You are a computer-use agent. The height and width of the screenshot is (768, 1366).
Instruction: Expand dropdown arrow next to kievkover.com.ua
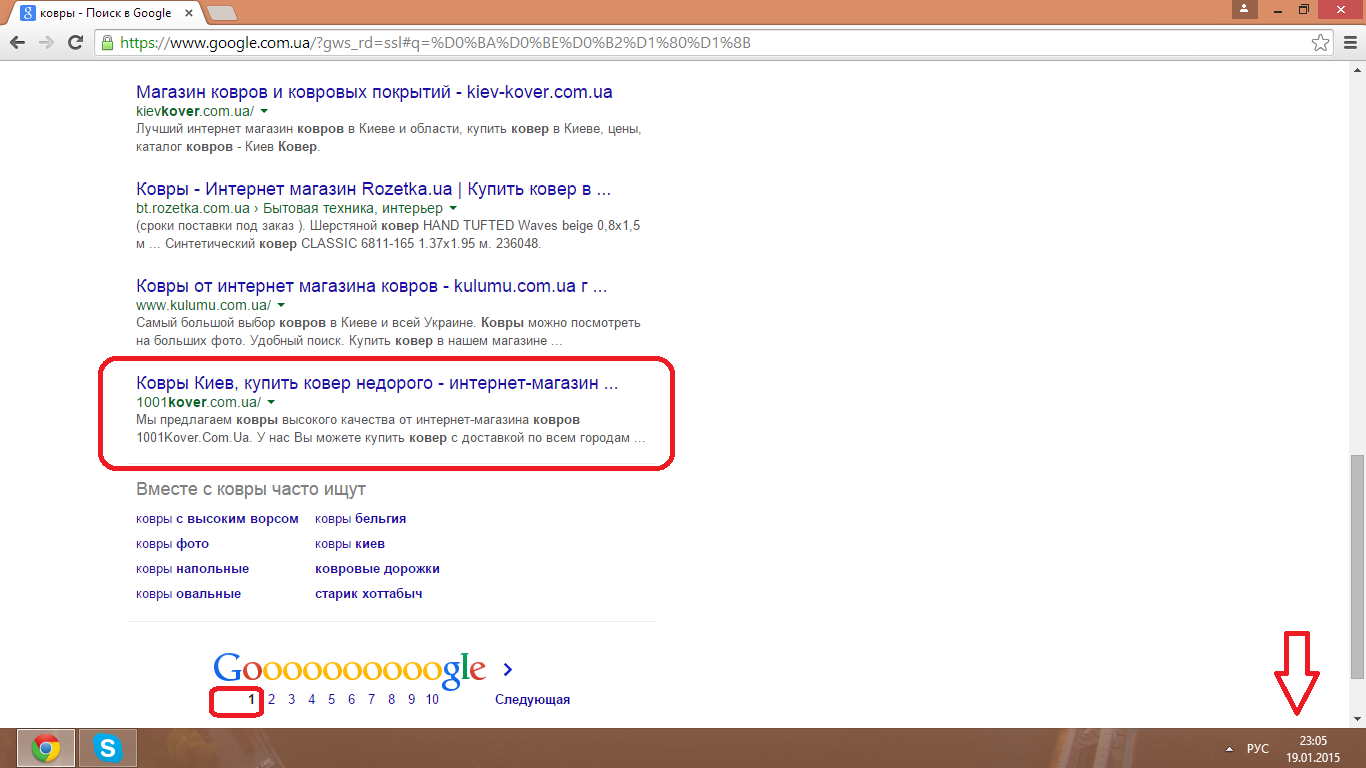pyautogui.click(x=264, y=111)
